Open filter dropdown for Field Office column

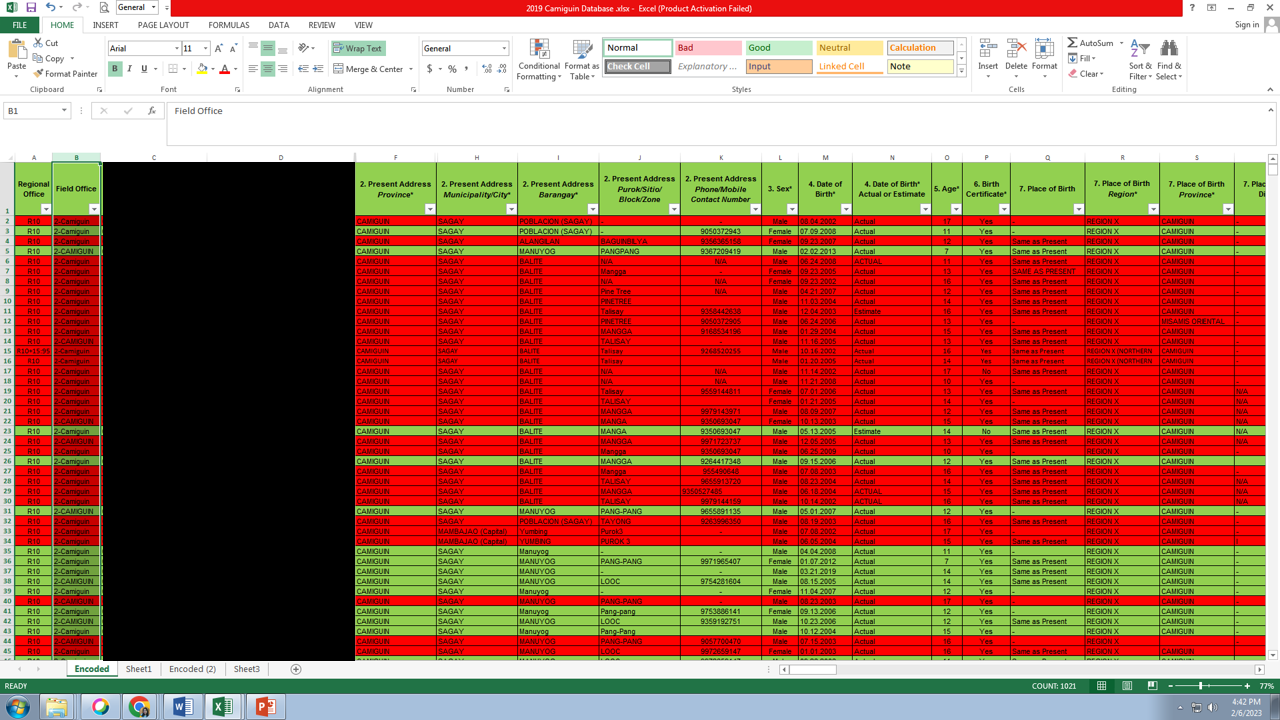[x=94, y=210]
